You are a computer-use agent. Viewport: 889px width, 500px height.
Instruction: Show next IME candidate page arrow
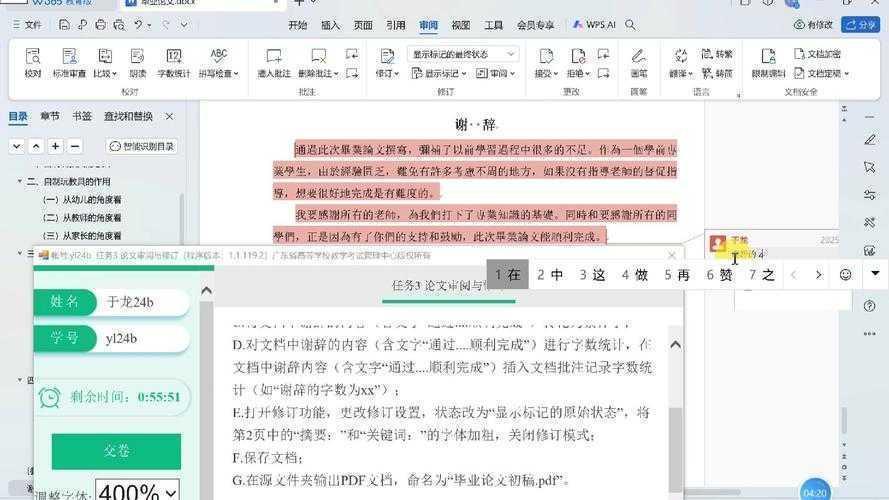pos(818,274)
